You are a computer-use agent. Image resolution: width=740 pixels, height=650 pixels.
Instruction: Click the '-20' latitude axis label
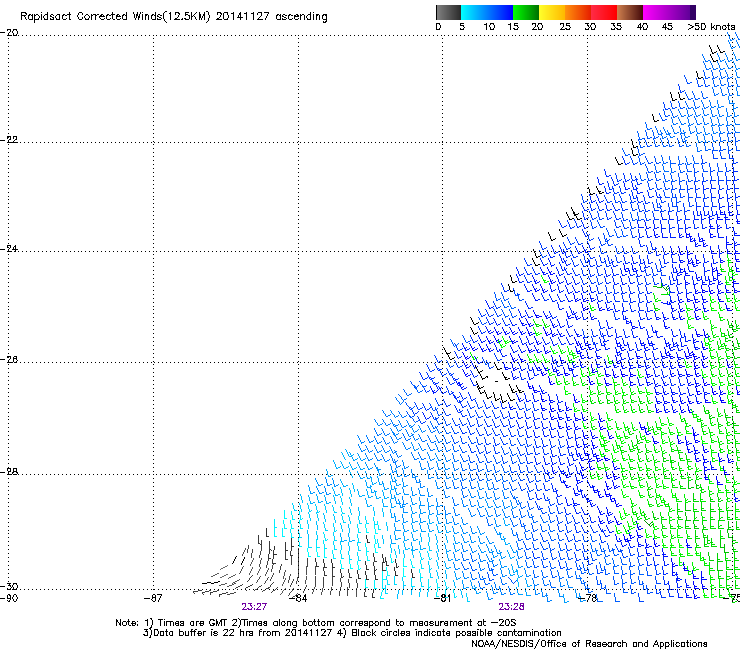pyautogui.click(x=9, y=33)
